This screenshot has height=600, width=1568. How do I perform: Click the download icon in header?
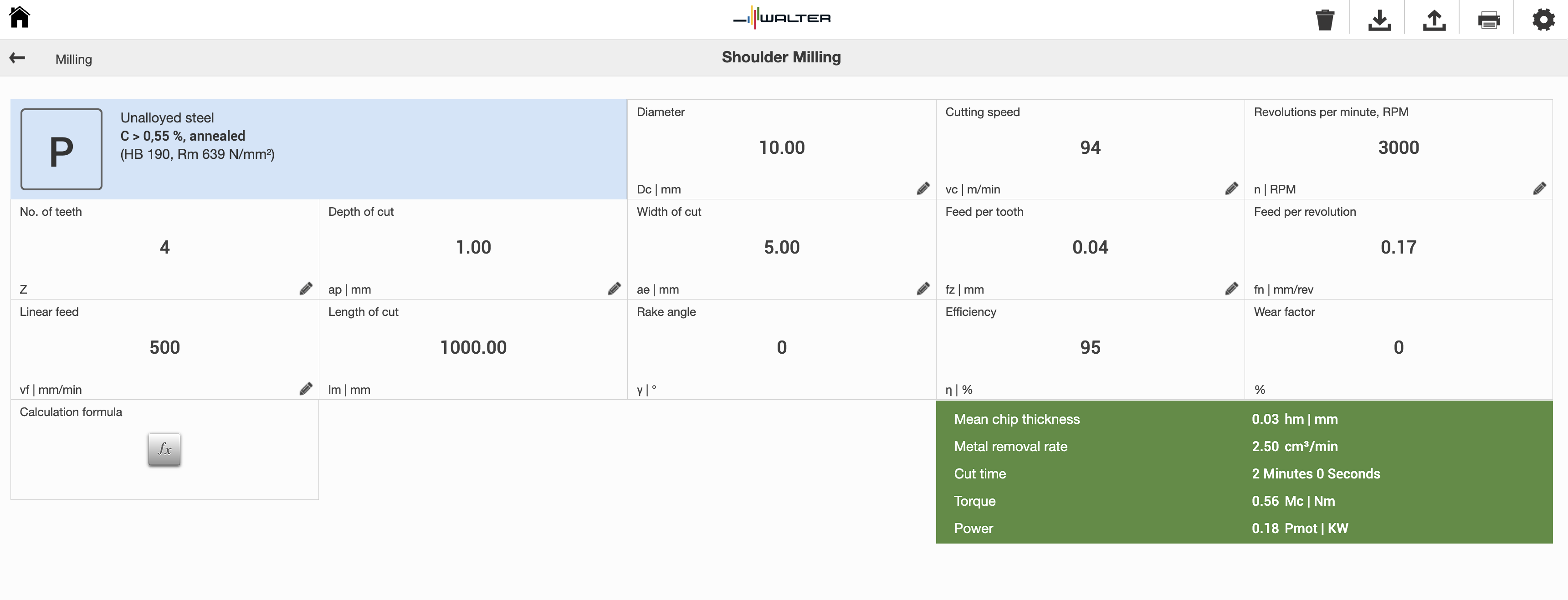(x=1379, y=20)
